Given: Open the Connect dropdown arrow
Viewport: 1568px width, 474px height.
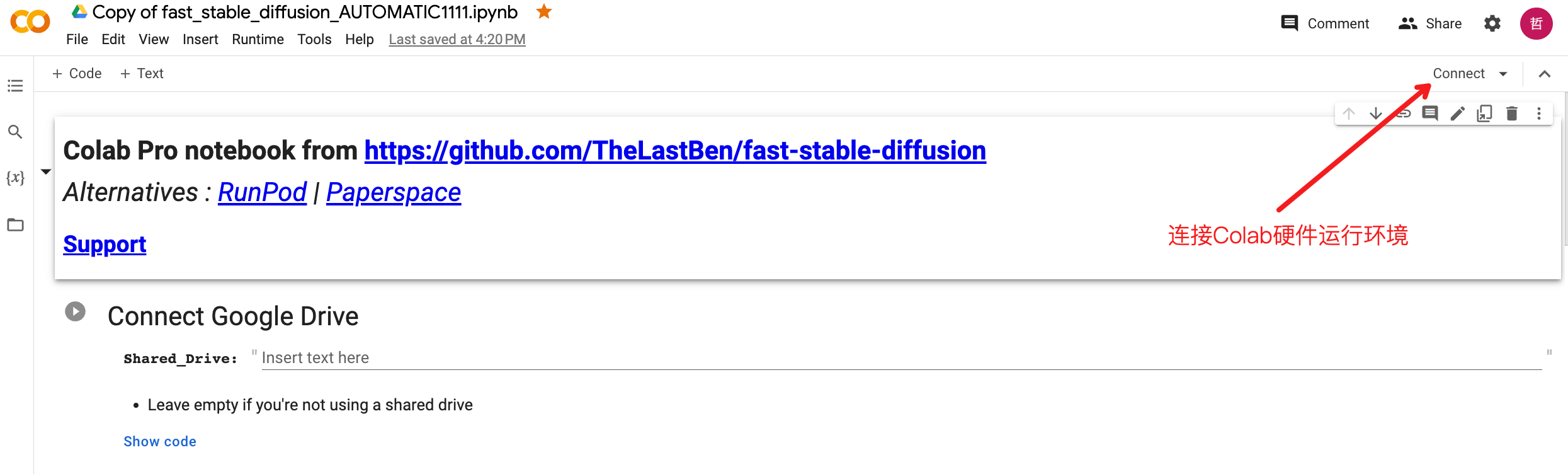Looking at the screenshot, I should 1503,74.
